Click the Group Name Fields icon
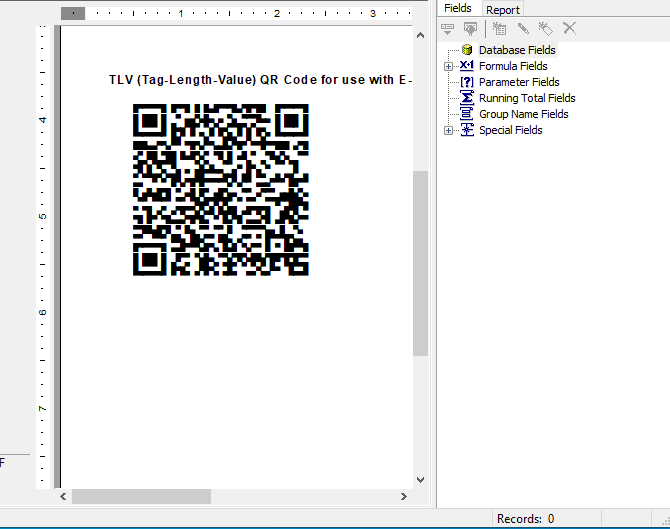Image resolution: width=670 pixels, height=529 pixels. 467,114
